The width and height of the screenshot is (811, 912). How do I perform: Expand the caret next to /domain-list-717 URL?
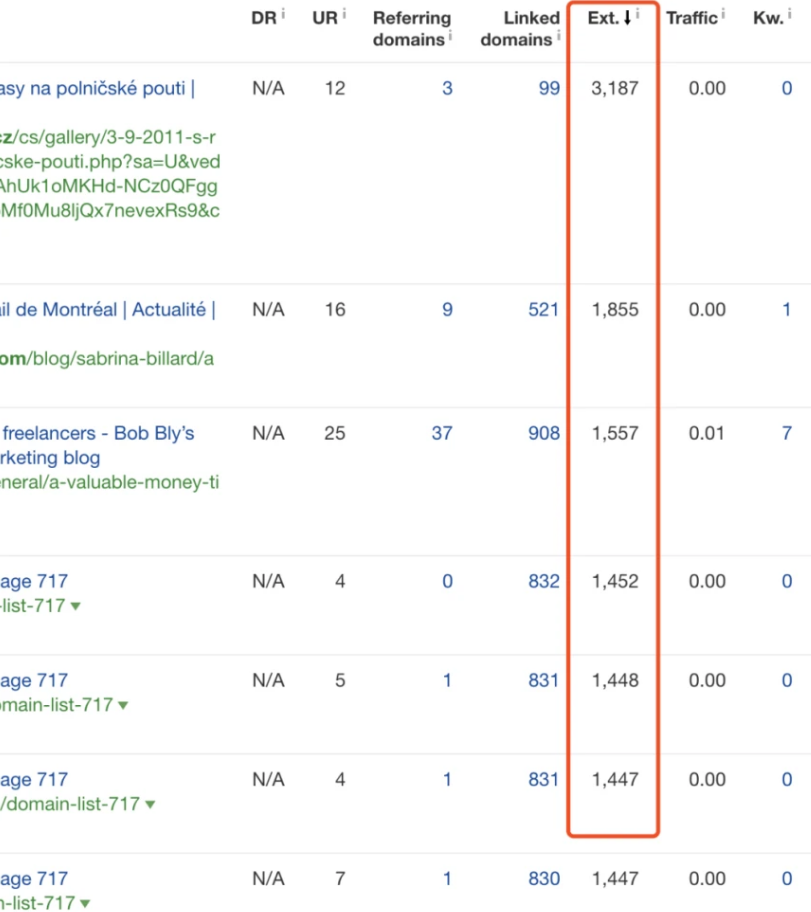[x=149, y=805]
